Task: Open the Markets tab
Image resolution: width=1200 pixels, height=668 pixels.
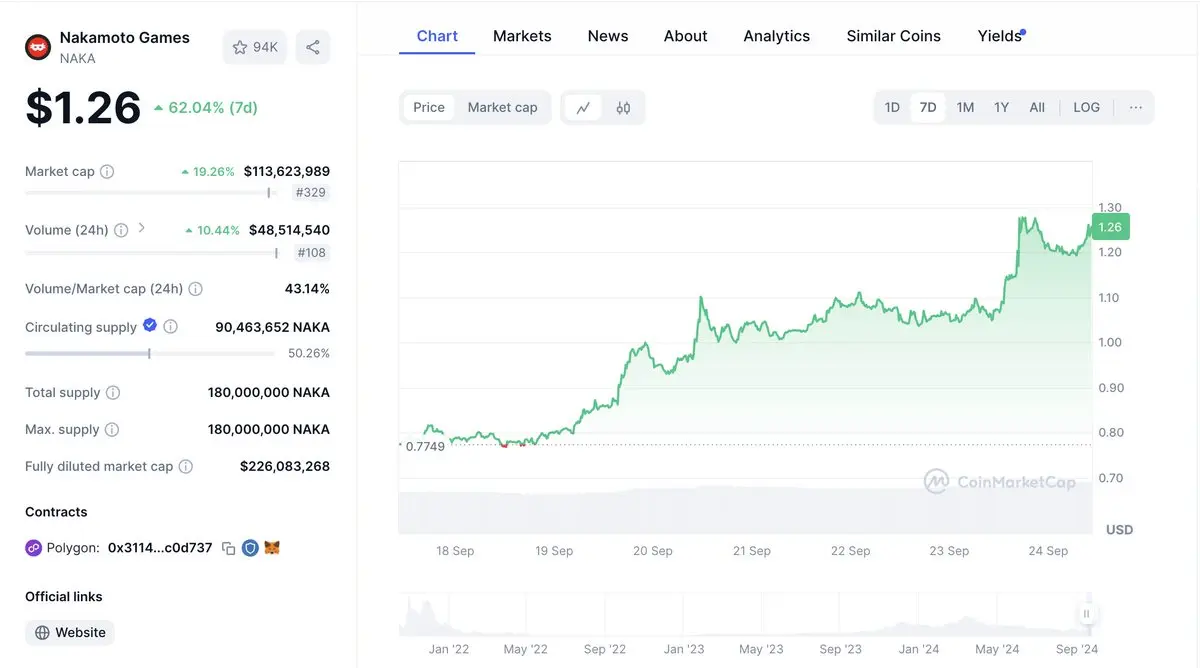Action: (522, 36)
